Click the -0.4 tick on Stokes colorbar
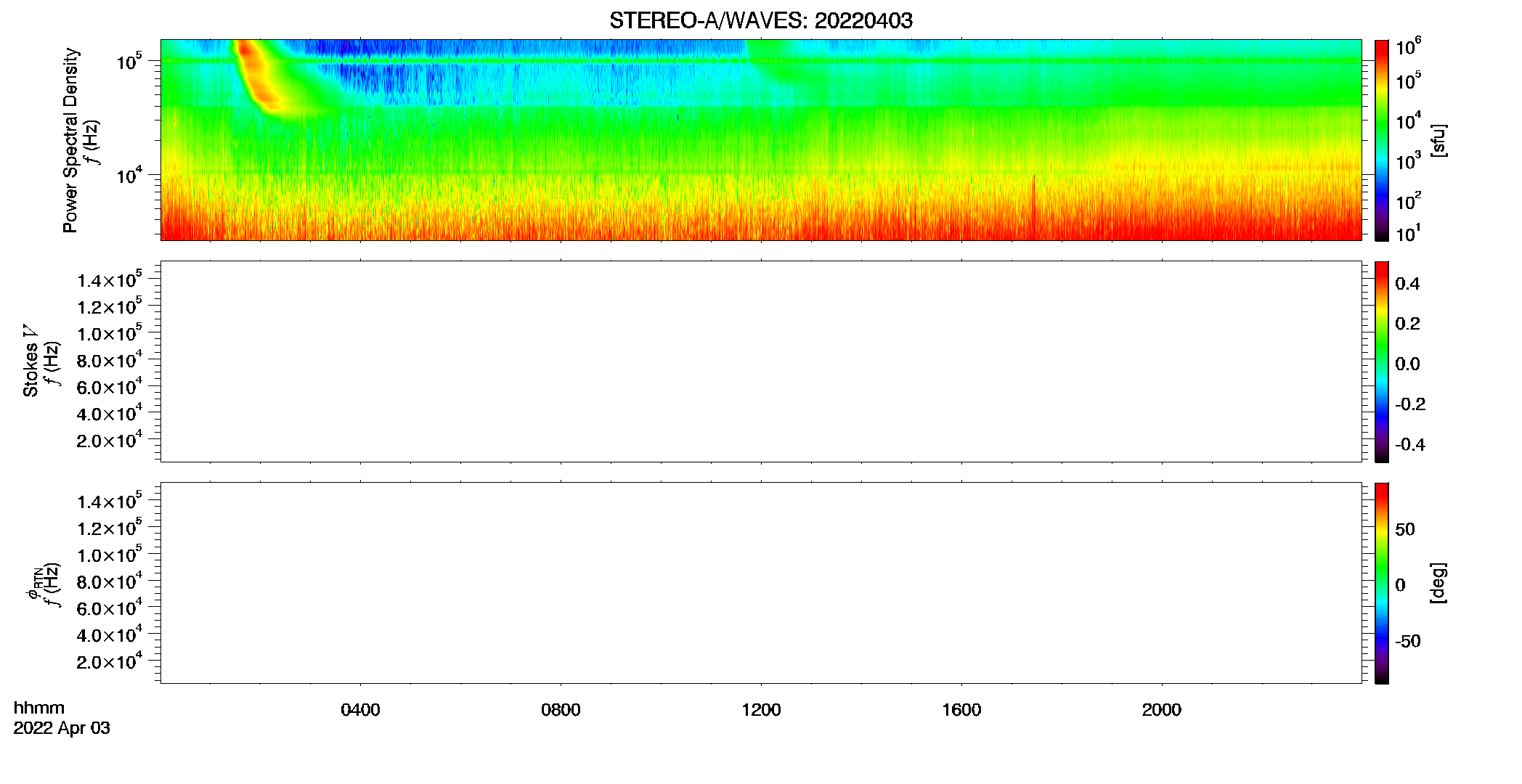Screen dimensions: 1522x784 (1410, 445)
